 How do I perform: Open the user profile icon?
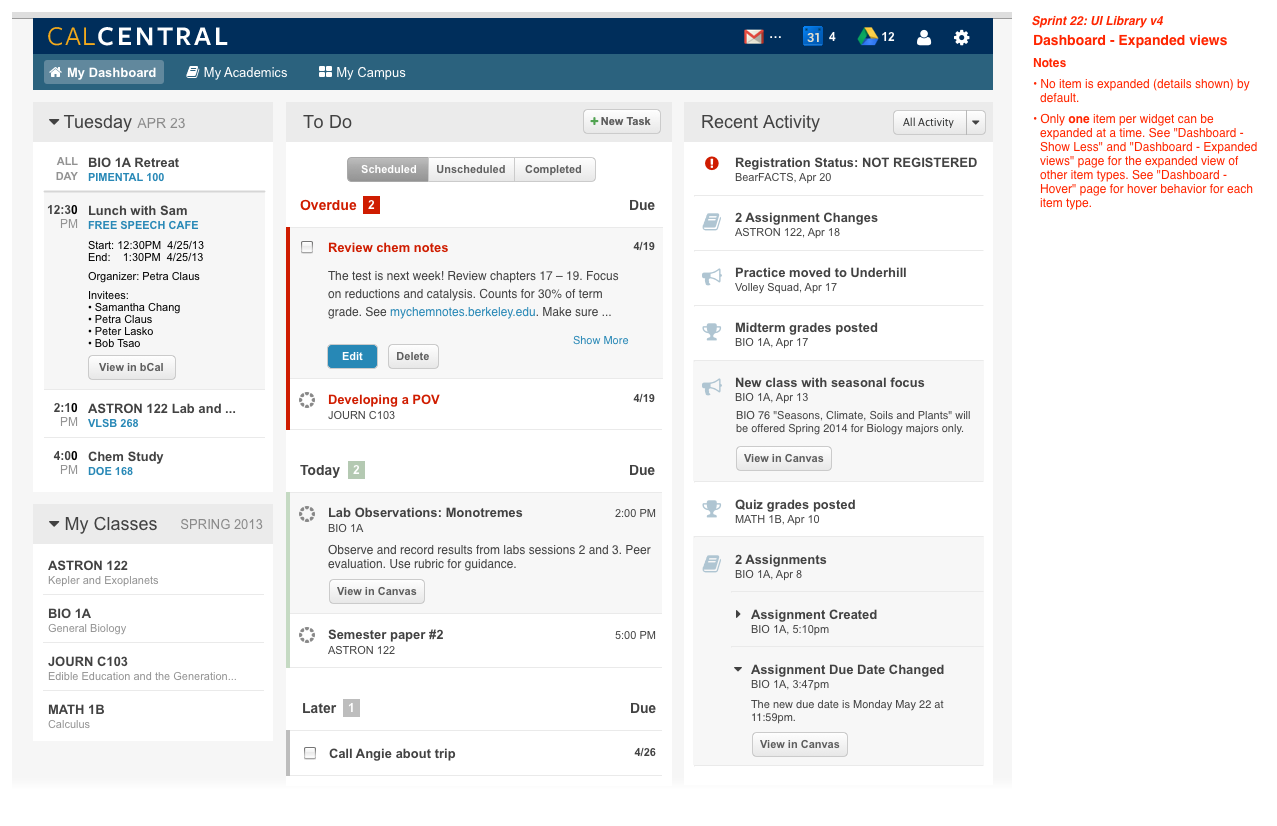pyautogui.click(x=924, y=37)
